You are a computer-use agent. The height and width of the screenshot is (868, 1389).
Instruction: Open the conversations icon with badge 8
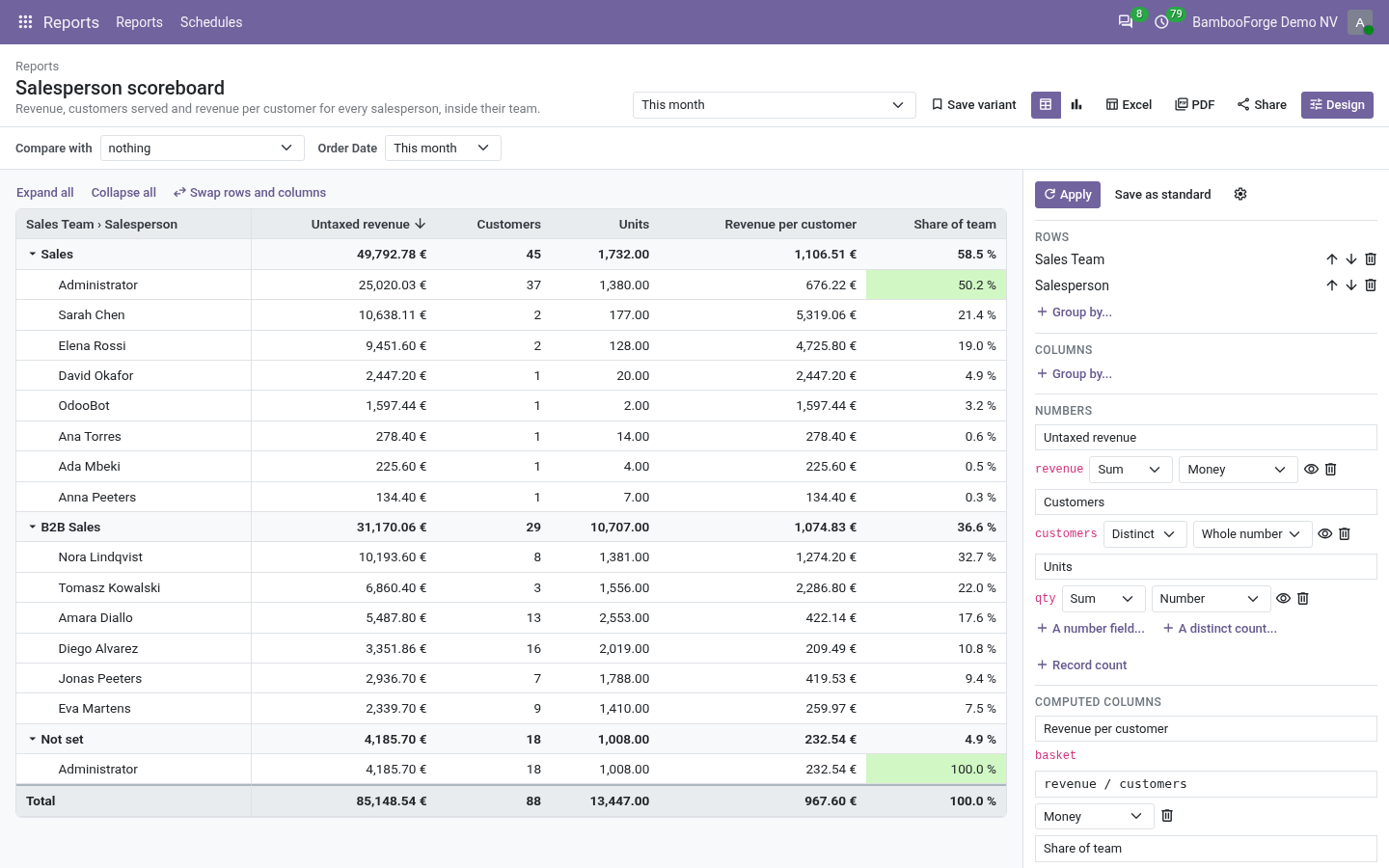click(1126, 22)
